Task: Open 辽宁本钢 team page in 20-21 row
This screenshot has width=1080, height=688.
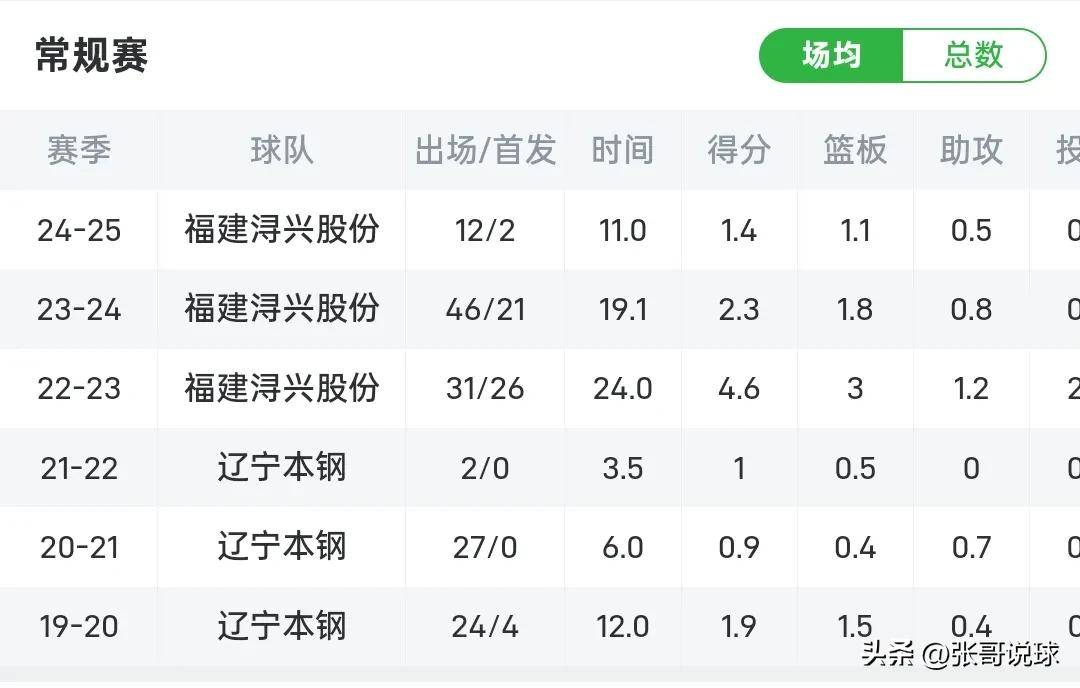Action: 281,547
